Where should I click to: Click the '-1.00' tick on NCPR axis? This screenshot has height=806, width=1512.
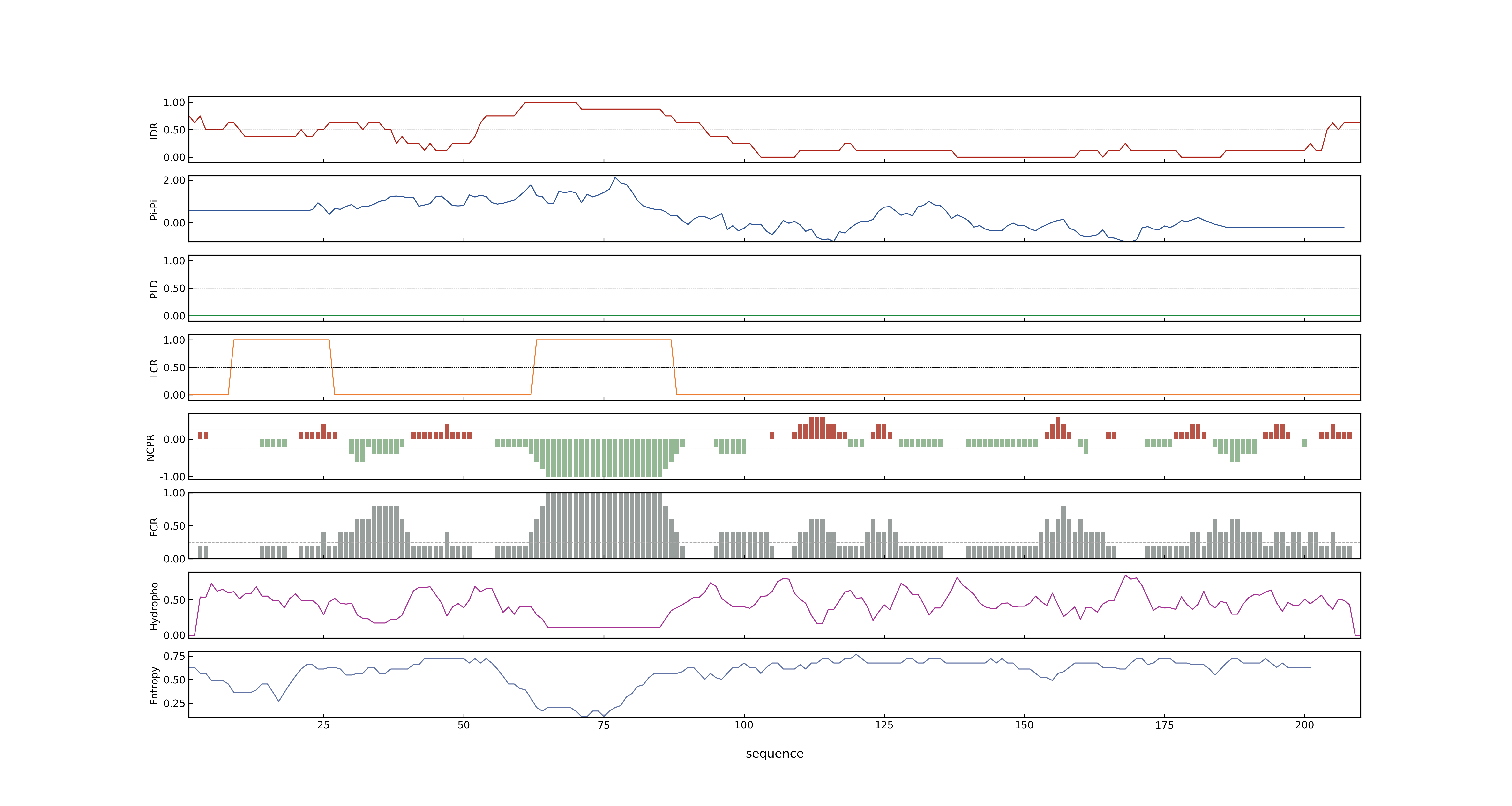point(172,476)
